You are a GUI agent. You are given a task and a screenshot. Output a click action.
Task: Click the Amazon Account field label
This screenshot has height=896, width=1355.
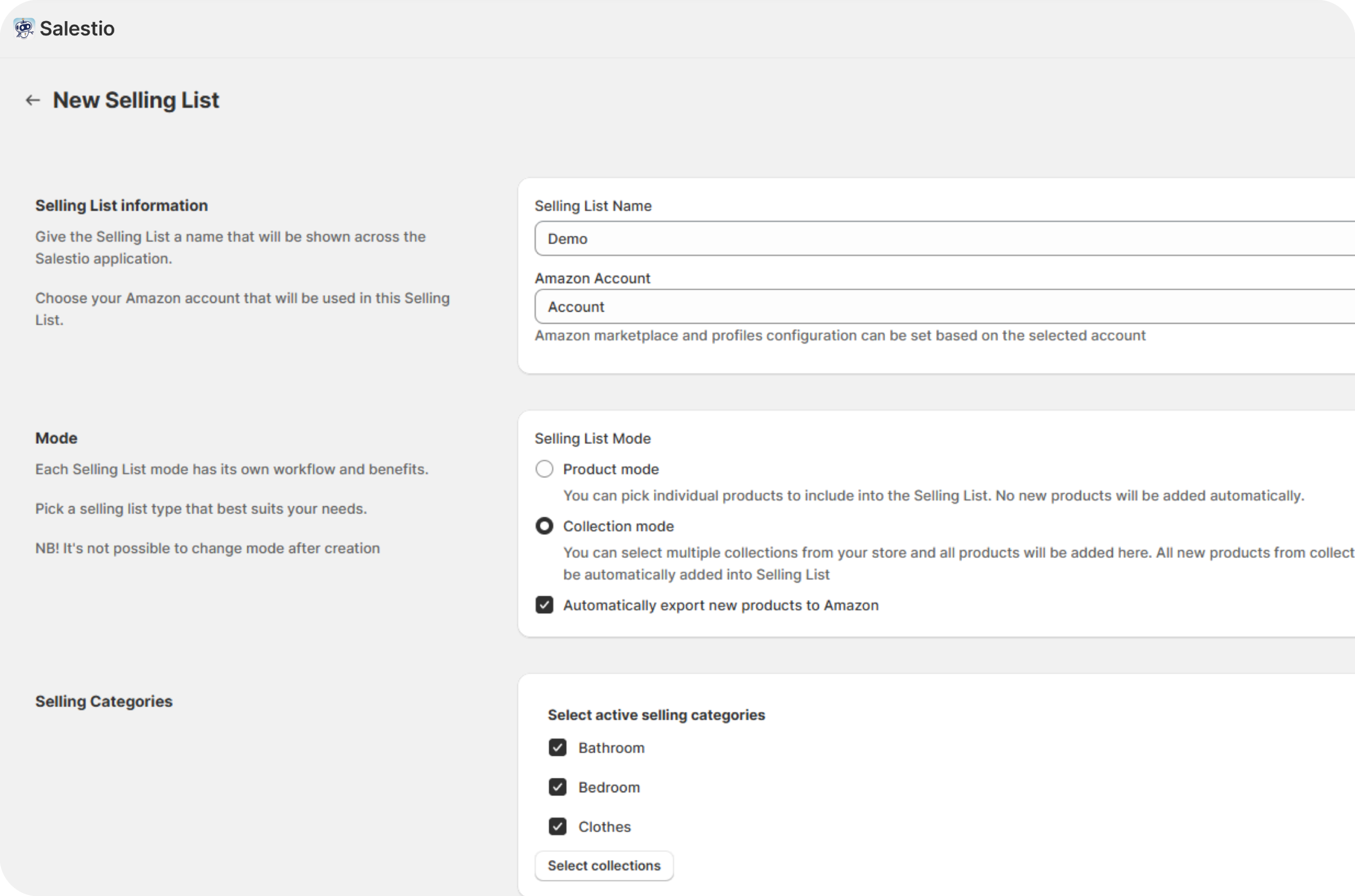pos(592,278)
